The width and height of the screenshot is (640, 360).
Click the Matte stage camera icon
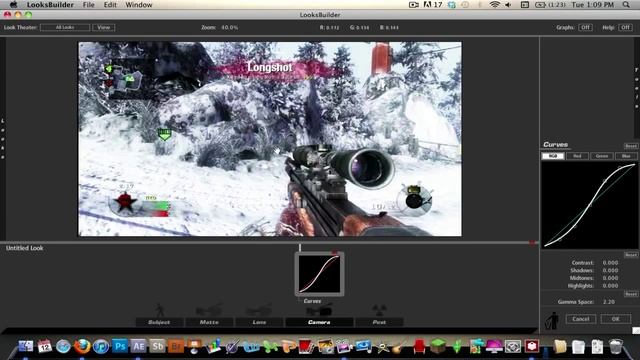point(209,310)
